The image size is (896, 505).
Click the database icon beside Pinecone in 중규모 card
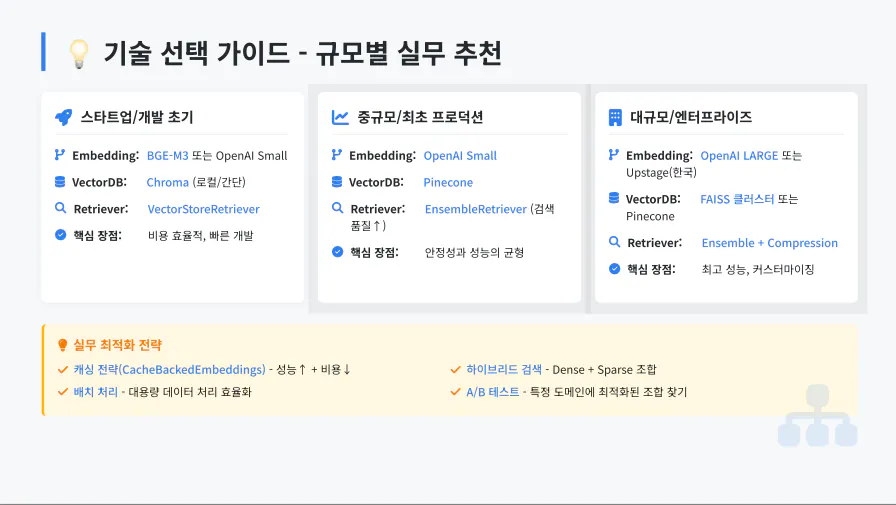[x=337, y=182]
